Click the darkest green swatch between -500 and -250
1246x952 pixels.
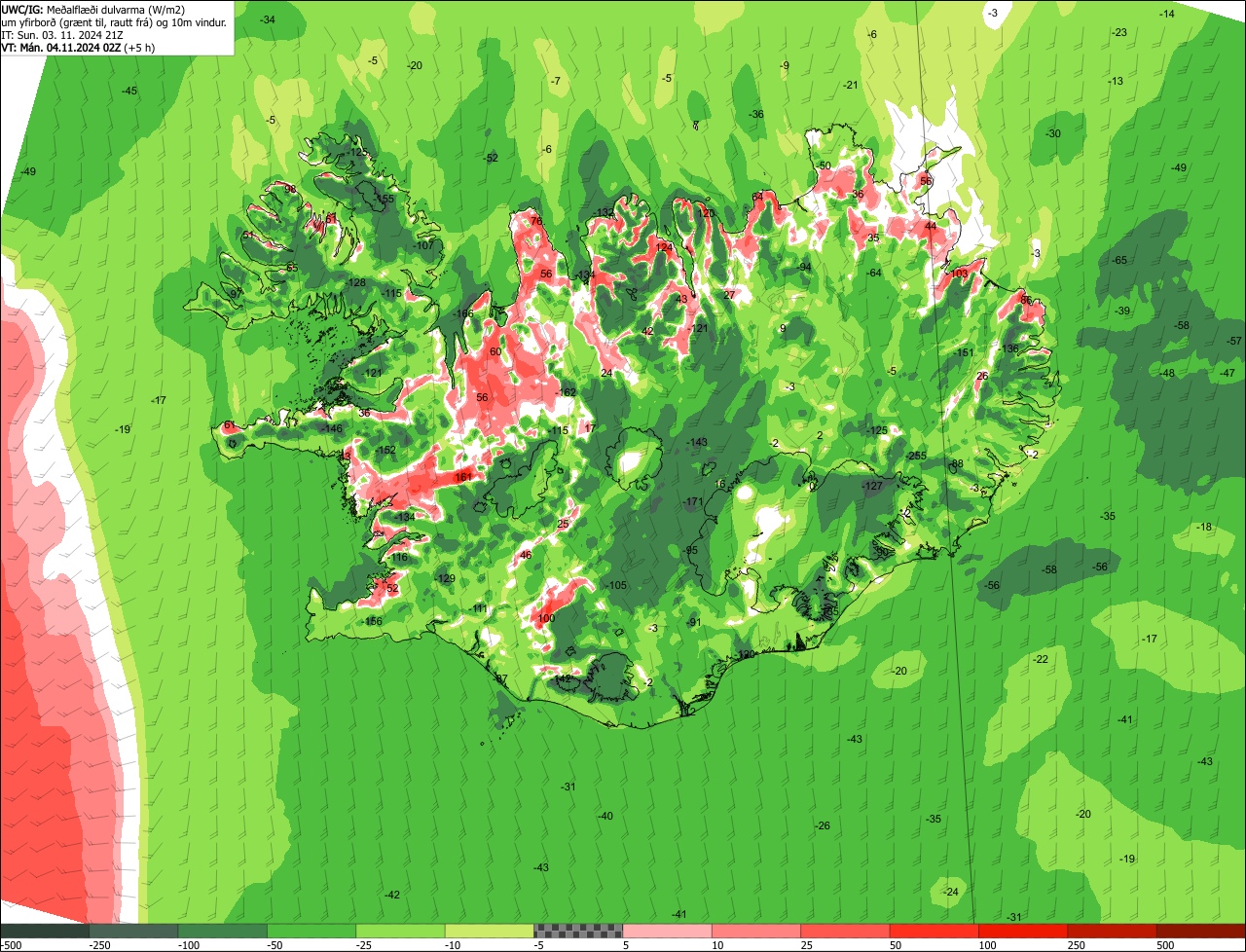44,930
